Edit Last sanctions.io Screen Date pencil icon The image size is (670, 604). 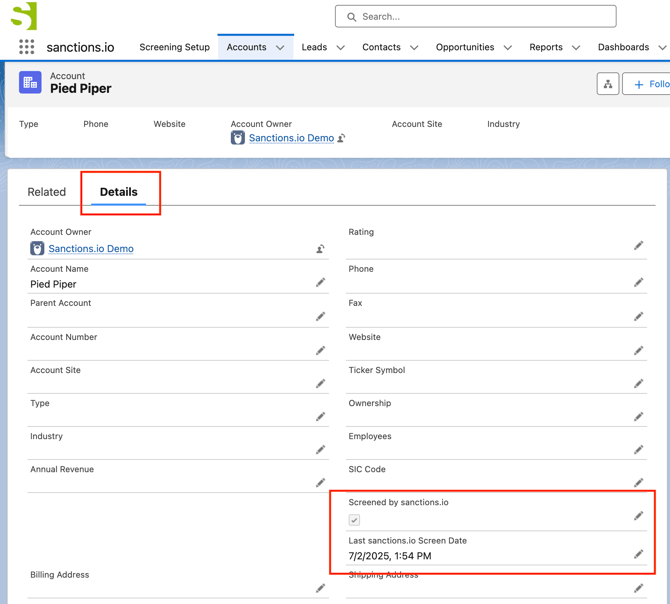tap(638, 554)
